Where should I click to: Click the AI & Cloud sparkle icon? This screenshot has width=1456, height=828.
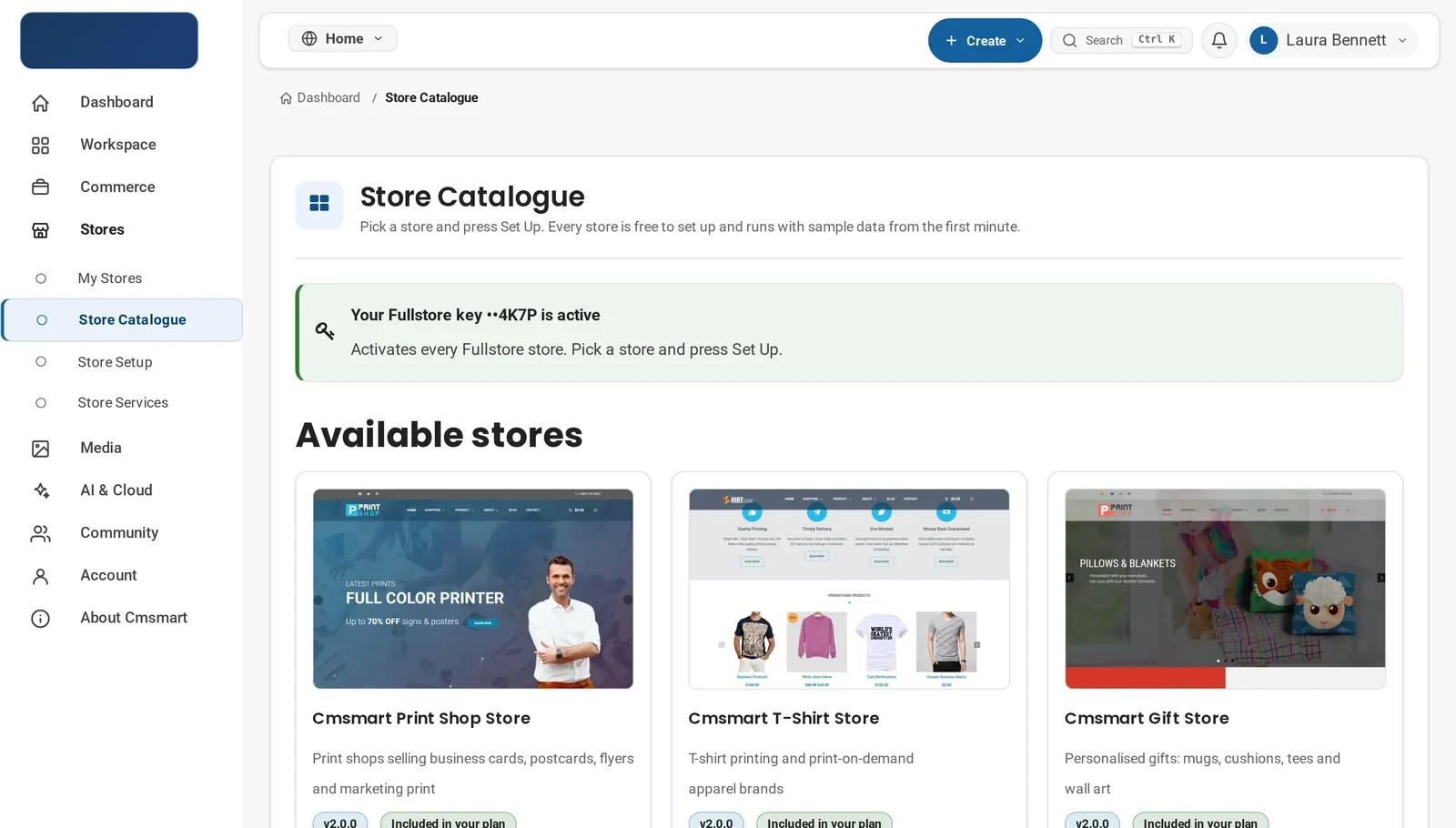pyautogui.click(x=40, y=490)
